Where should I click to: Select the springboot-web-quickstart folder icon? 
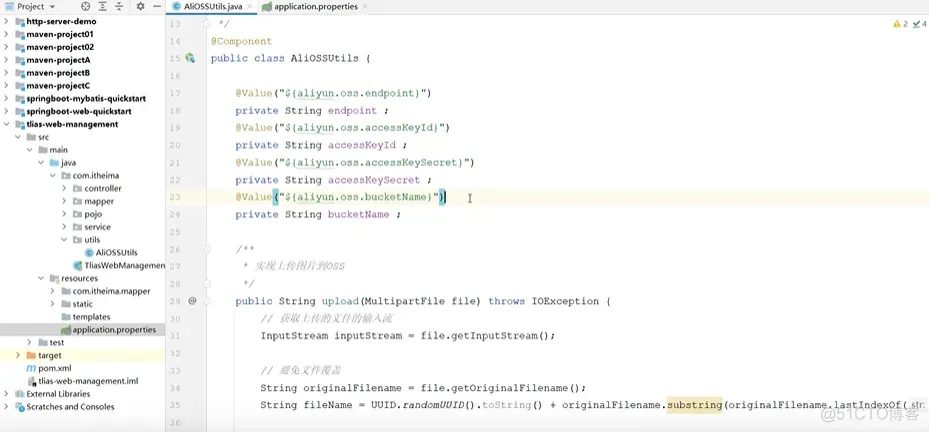click(19, 111)
